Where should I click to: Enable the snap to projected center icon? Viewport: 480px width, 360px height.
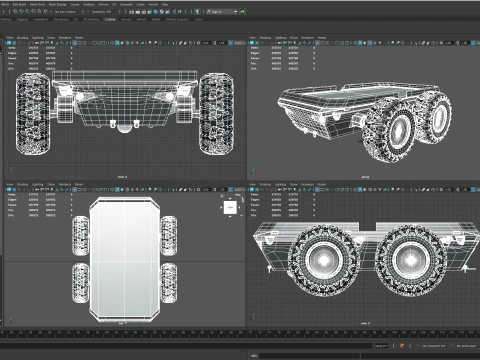(33, 11)
